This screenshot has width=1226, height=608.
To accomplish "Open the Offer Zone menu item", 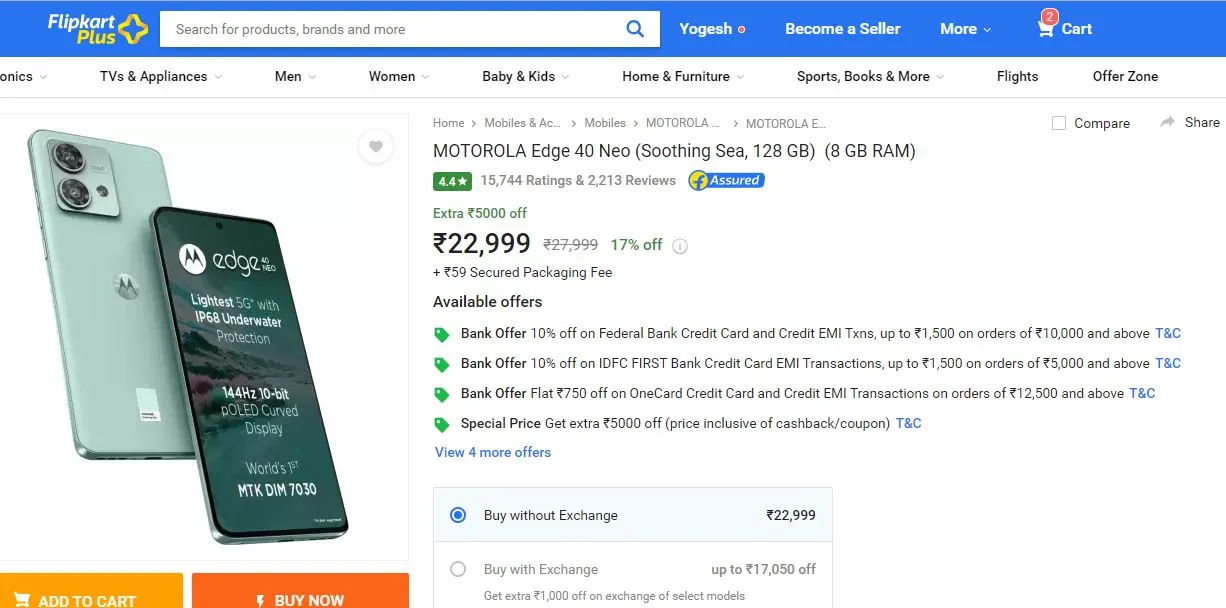I will coord(1125,76).
